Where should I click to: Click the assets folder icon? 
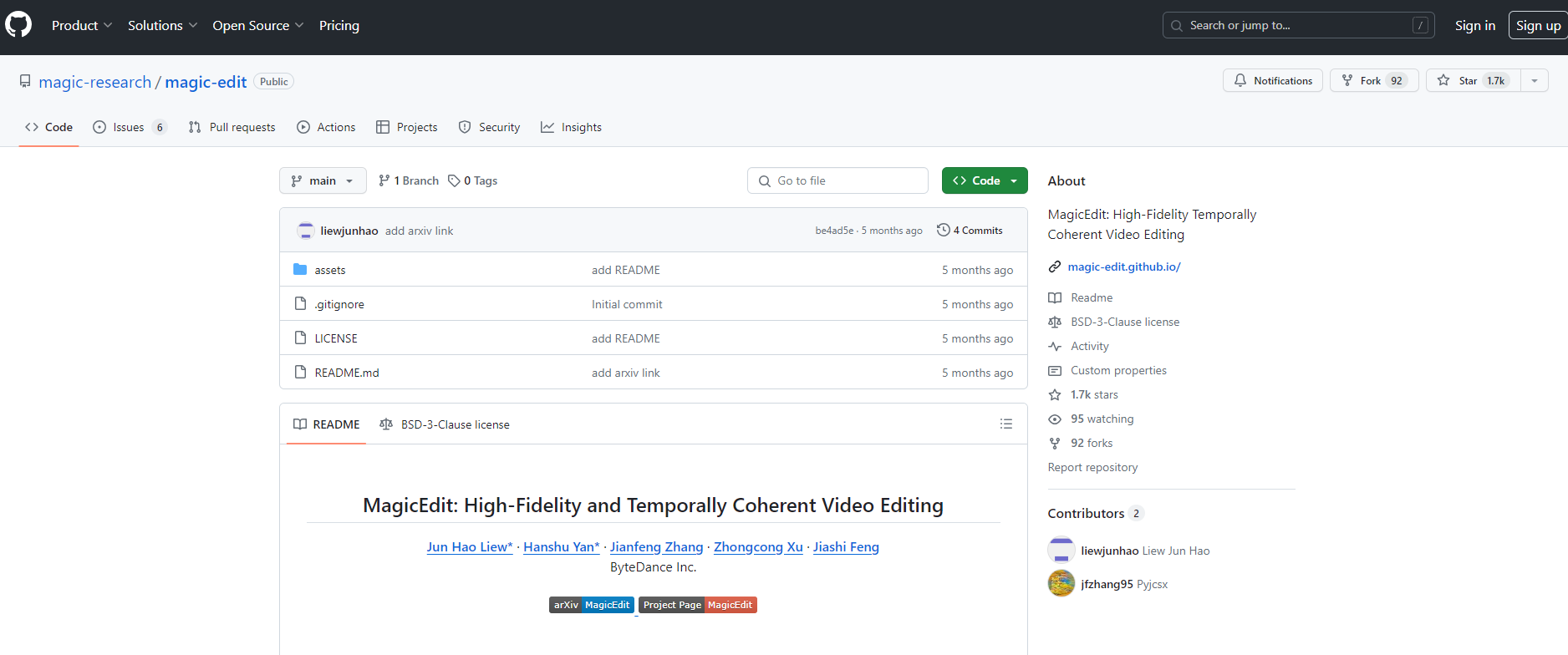300,269
